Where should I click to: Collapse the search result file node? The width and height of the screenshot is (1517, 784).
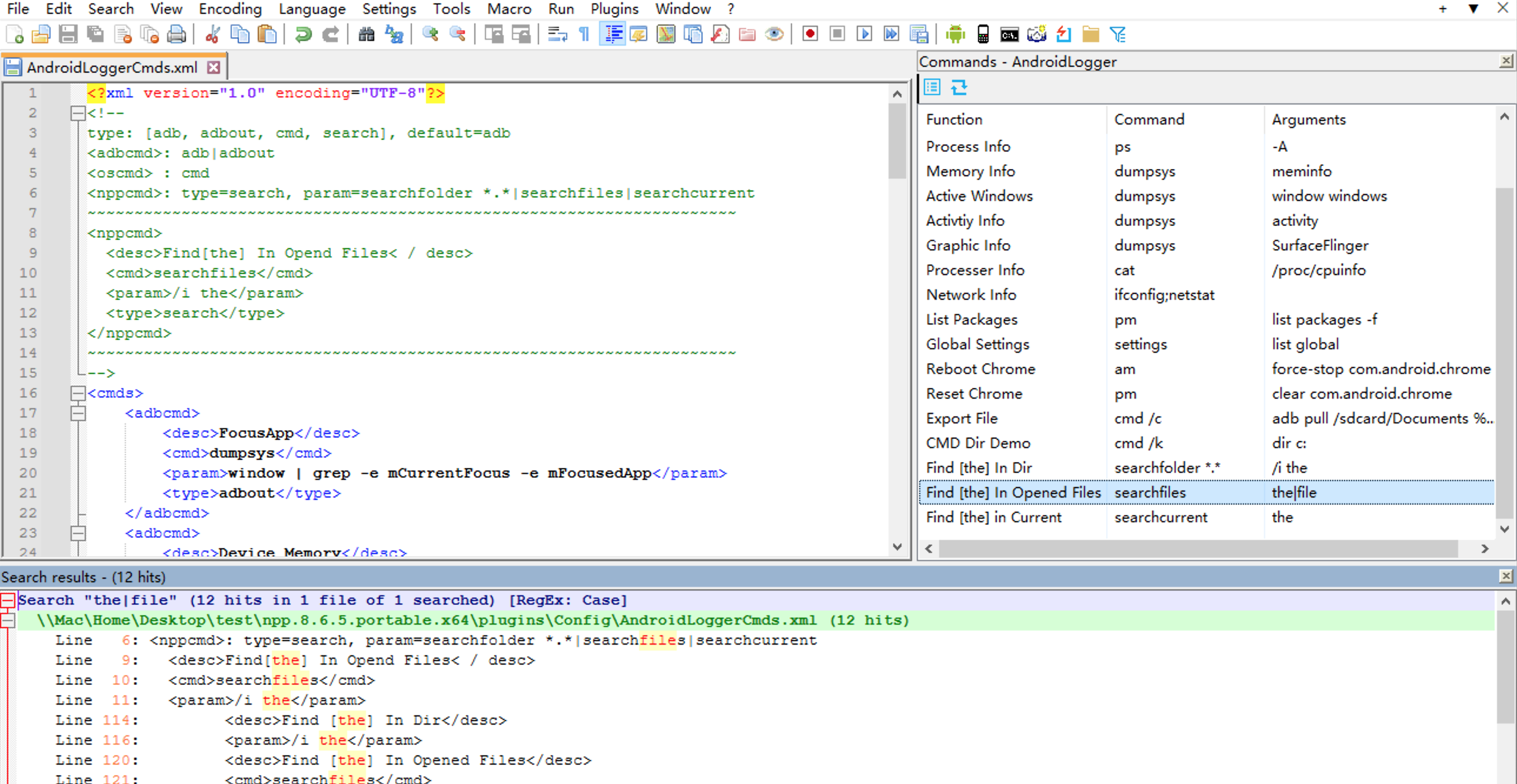[x=8, y=620]
